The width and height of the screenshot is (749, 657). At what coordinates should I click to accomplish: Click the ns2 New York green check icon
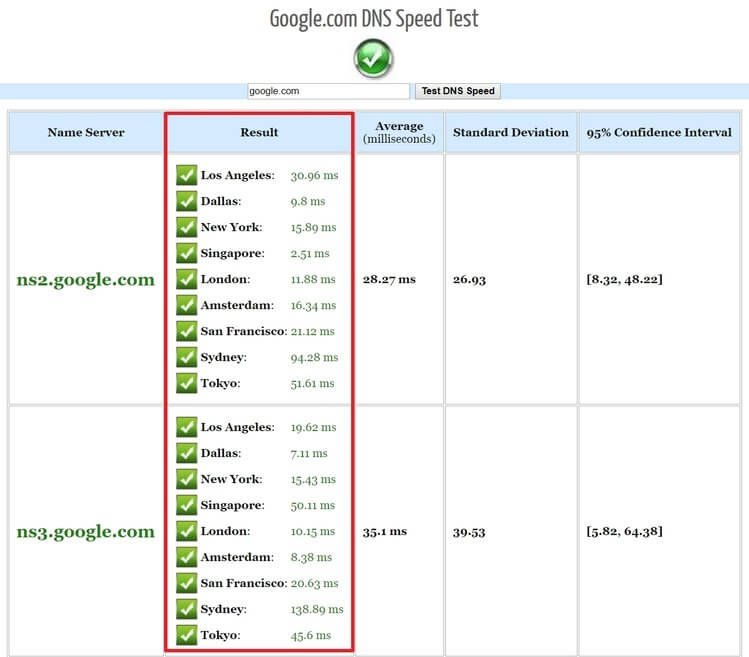coord(186,227)
